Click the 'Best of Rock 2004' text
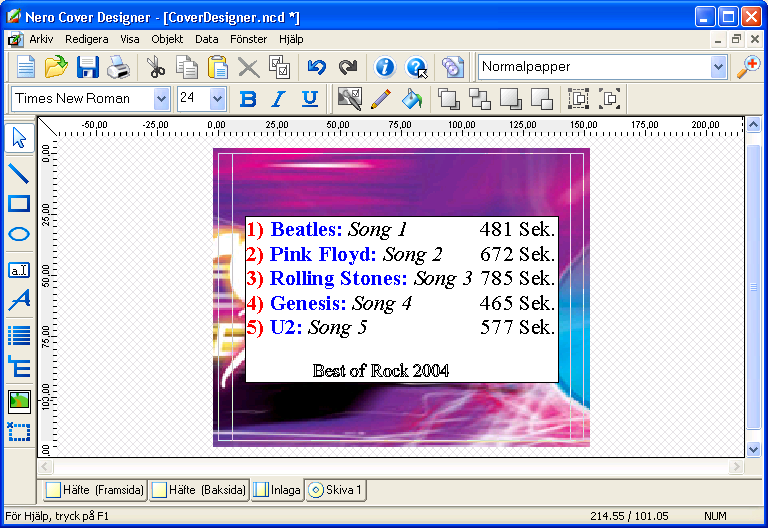768x528 pixels. (x=381, y=371)
